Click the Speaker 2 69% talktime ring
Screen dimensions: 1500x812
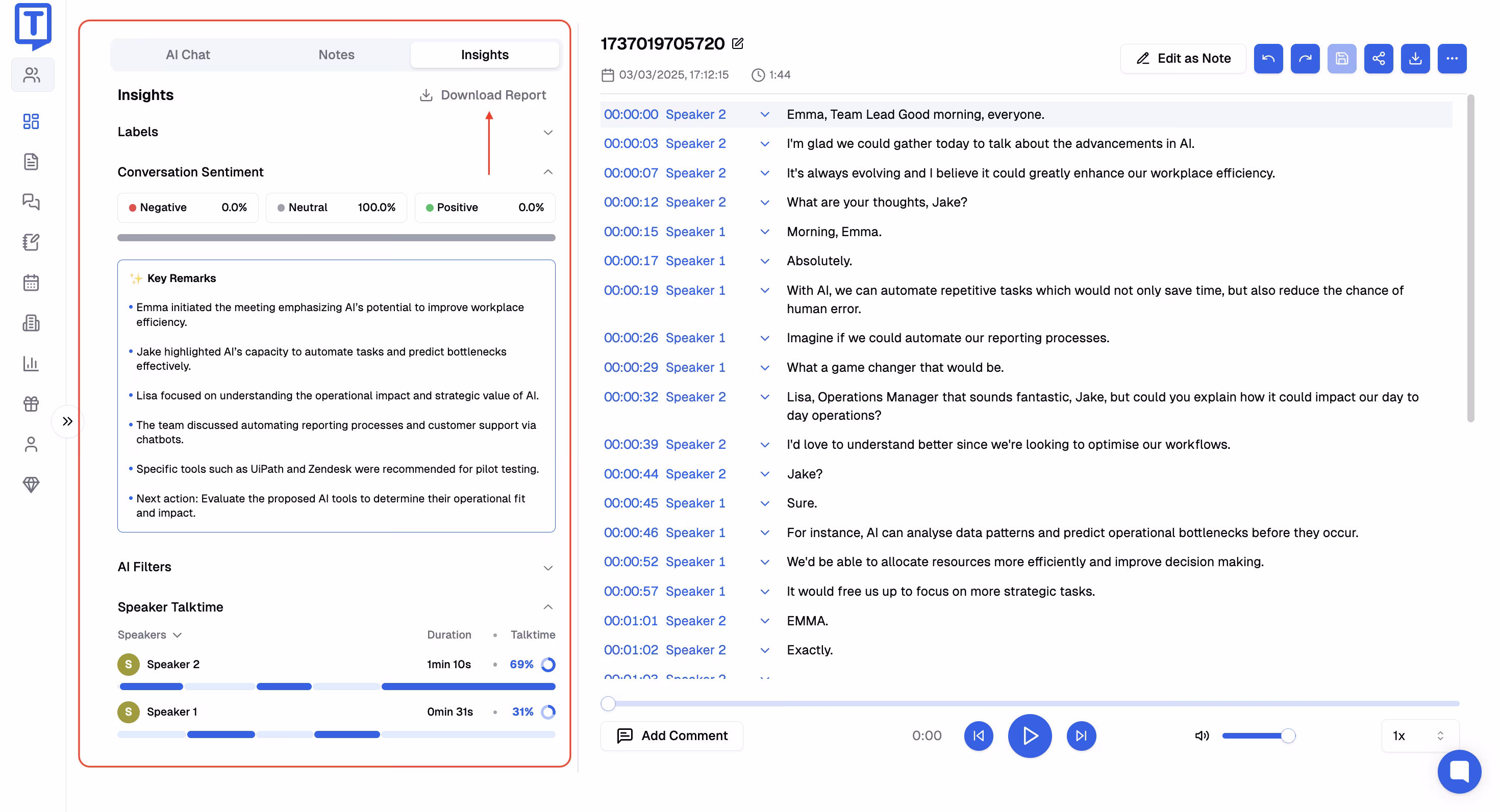(x=548, y=664)
